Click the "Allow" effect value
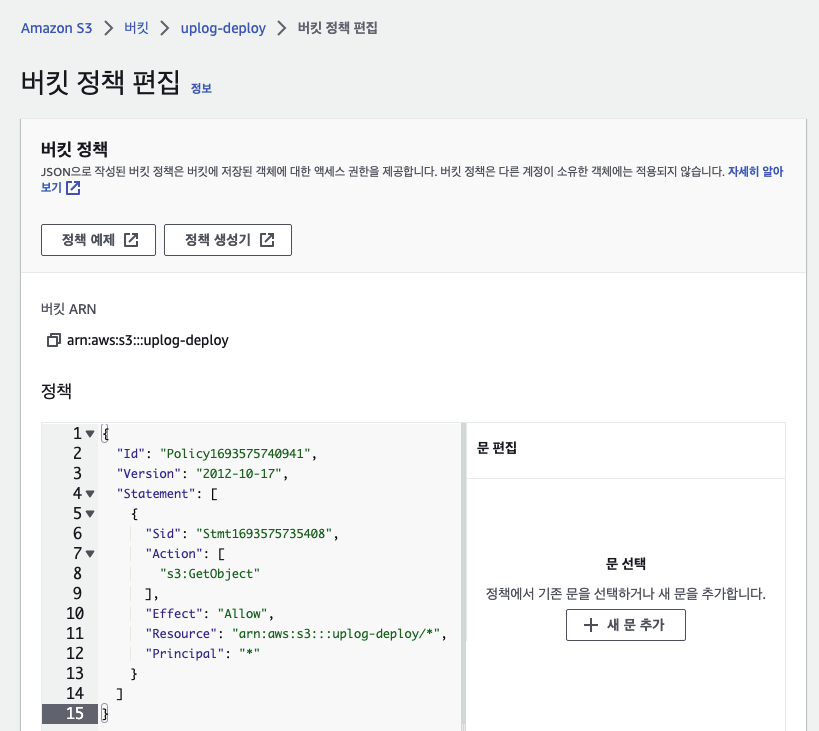819x731 pixels. tap(242, 614)
